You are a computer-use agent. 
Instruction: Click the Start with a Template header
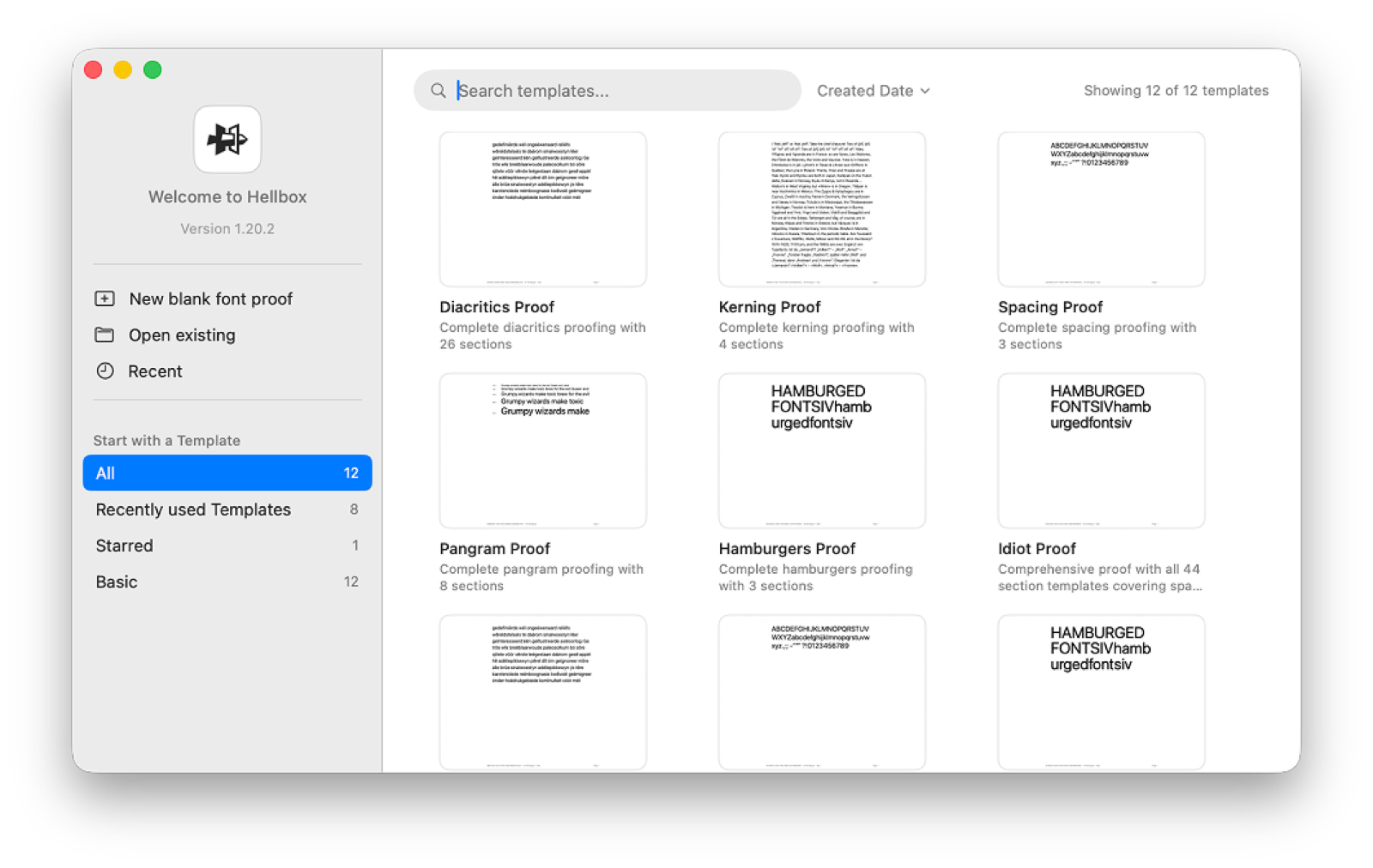click(x=166, y=440)
